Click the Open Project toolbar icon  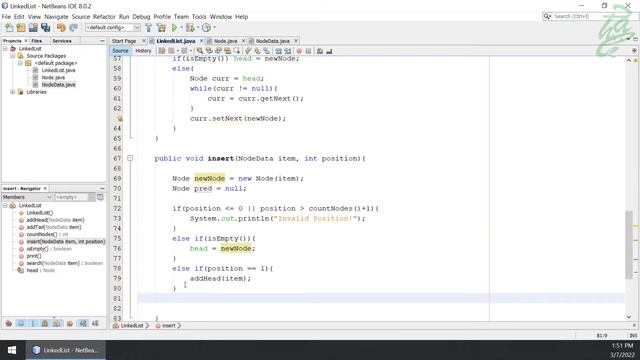click(33, 27)
